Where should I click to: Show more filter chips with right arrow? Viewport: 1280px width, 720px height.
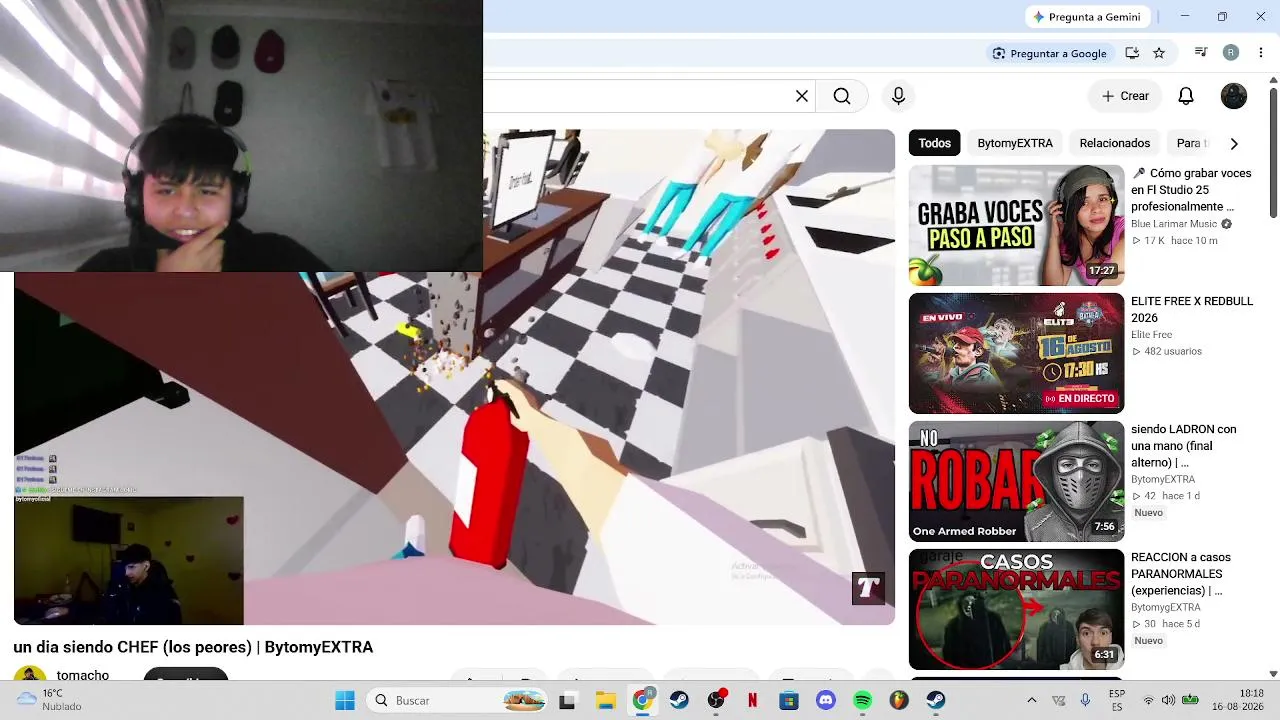(x=1234, y=143)
